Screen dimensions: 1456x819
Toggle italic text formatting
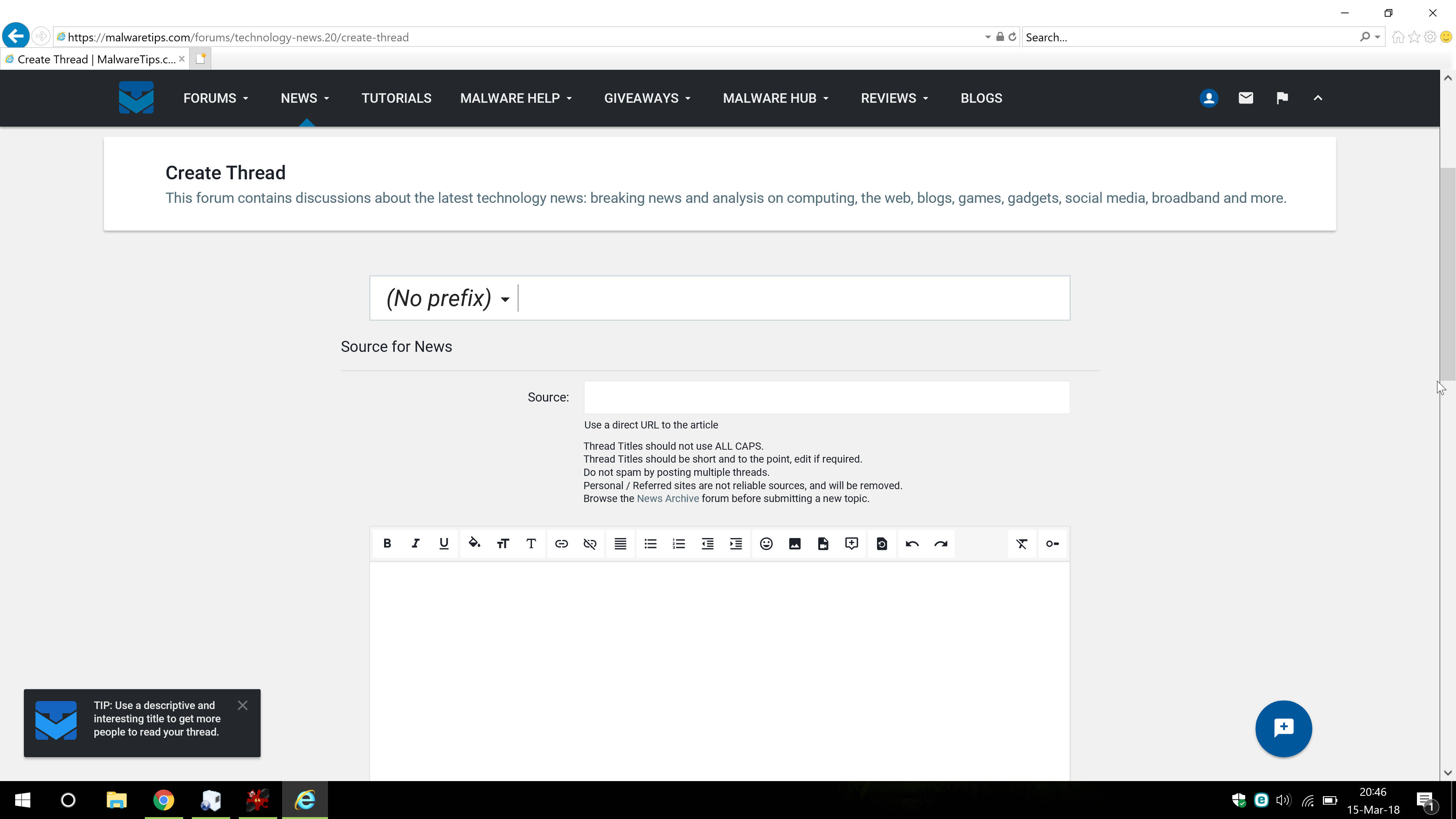(416, 544)
